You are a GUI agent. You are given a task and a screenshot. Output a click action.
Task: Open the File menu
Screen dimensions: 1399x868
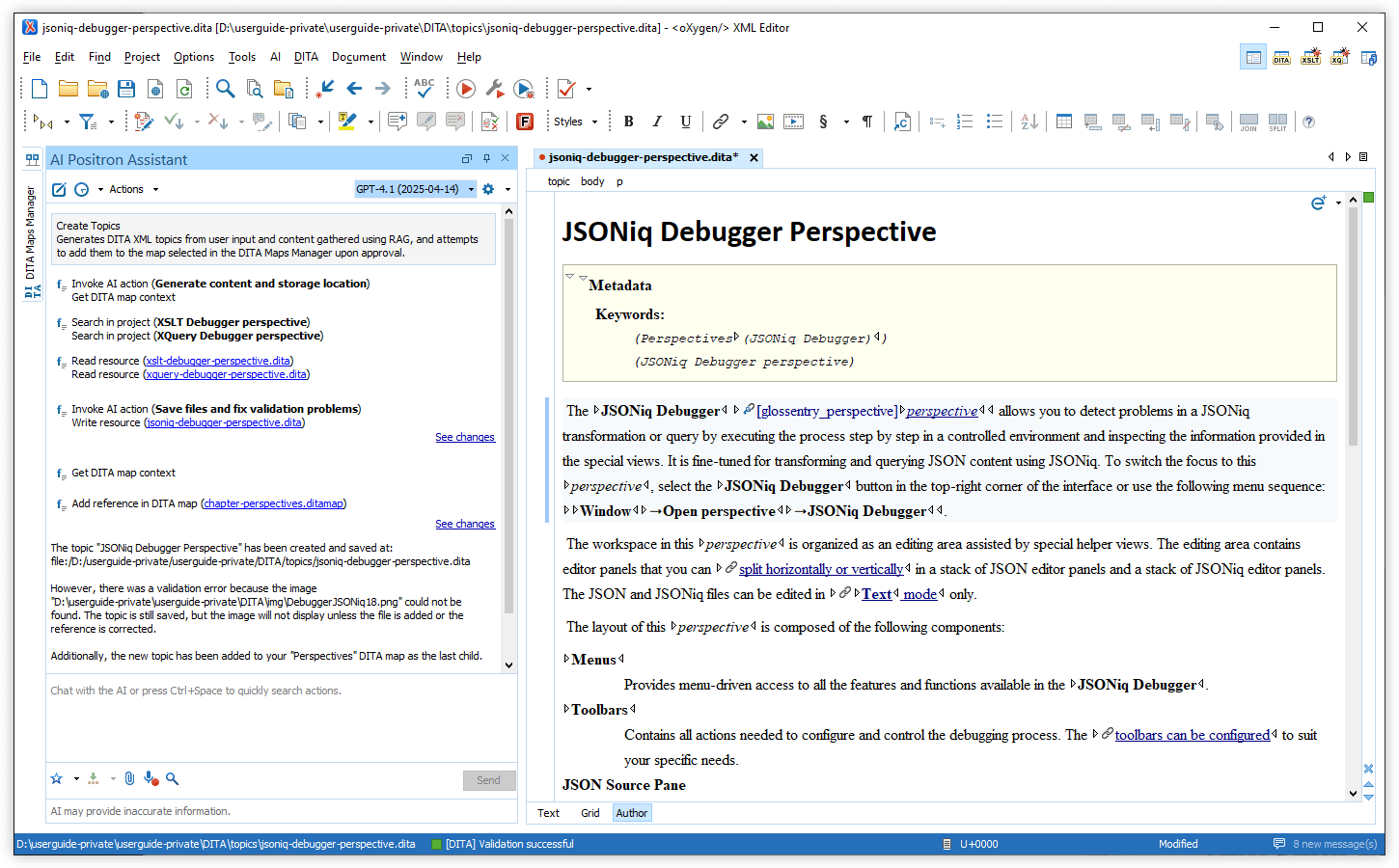[32, 57]
